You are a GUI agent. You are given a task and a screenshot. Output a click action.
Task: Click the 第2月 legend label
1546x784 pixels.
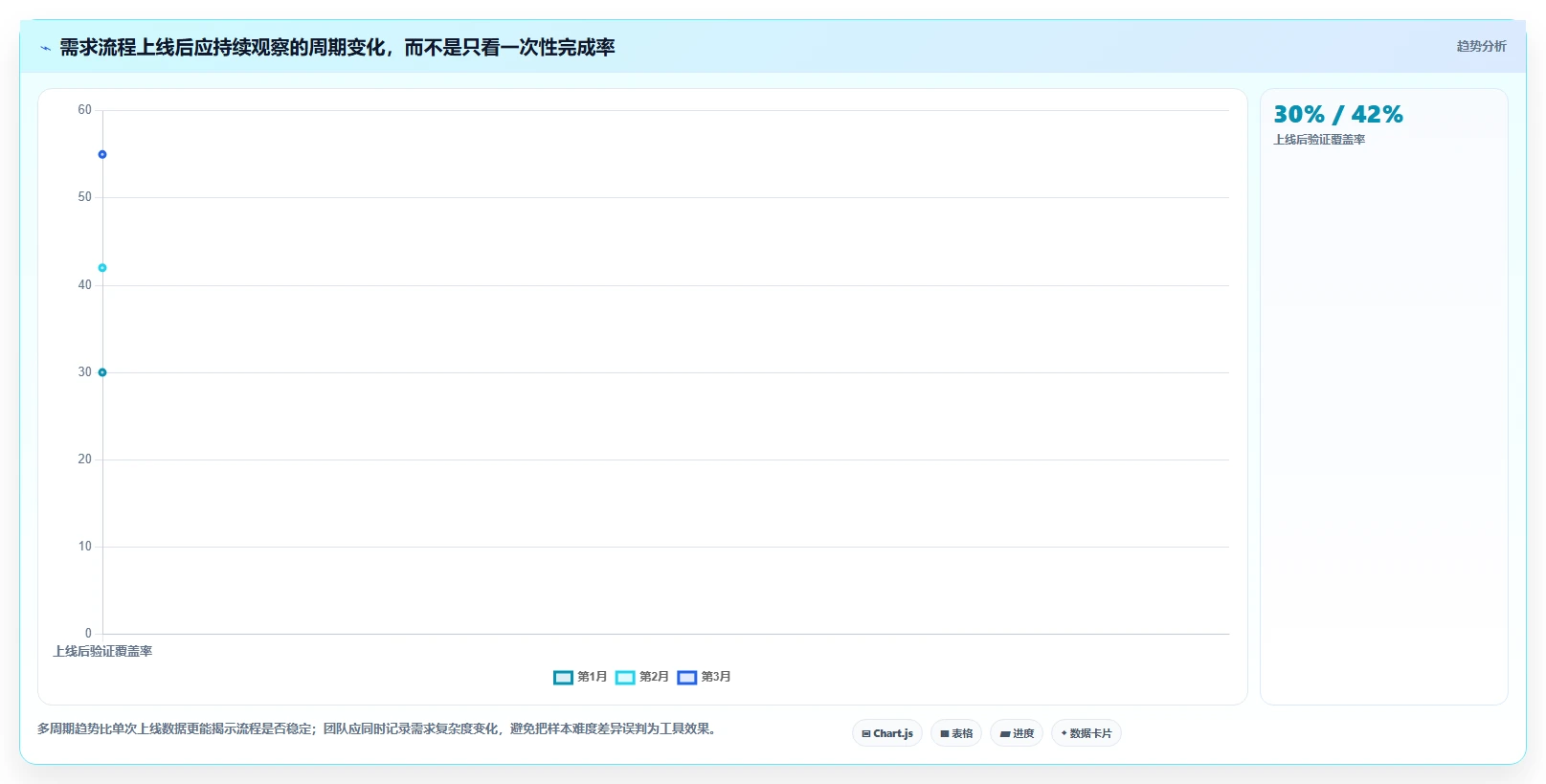[654, 677]
